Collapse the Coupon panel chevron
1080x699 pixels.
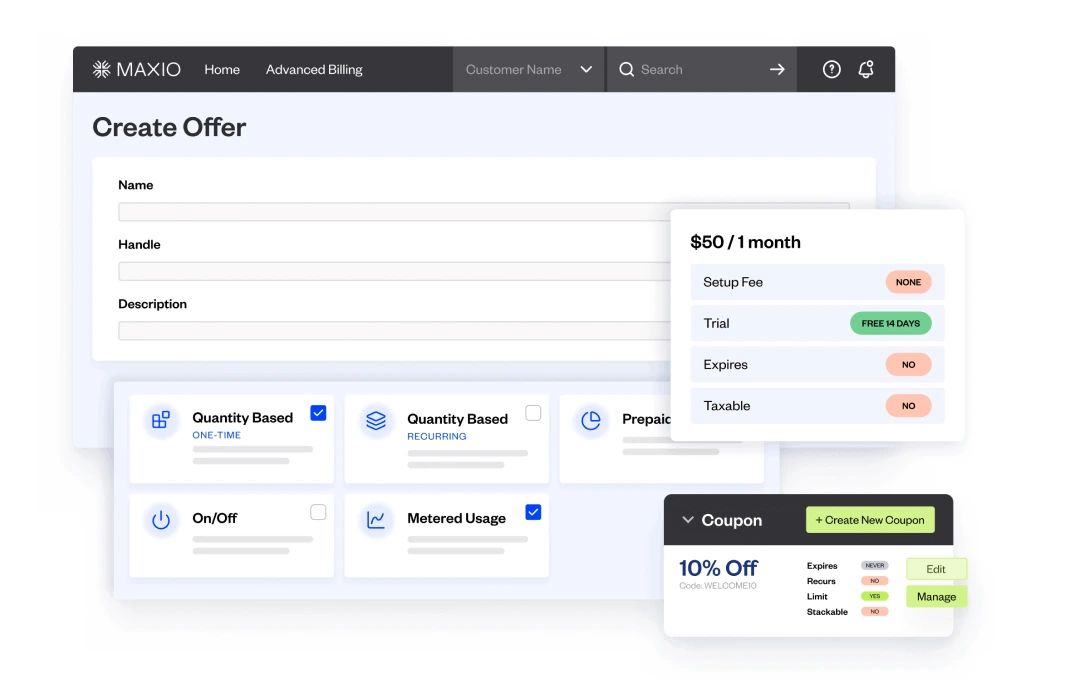688,519
